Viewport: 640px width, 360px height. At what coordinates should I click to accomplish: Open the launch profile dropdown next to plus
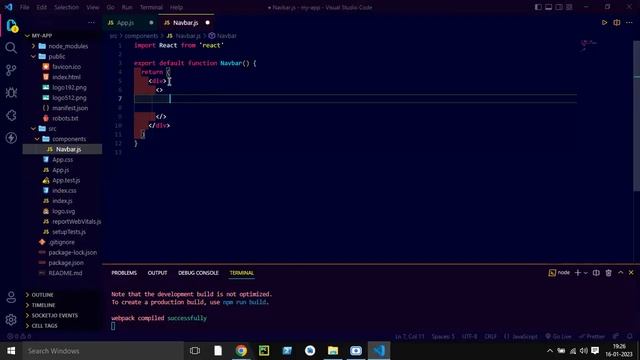(586, 273)
